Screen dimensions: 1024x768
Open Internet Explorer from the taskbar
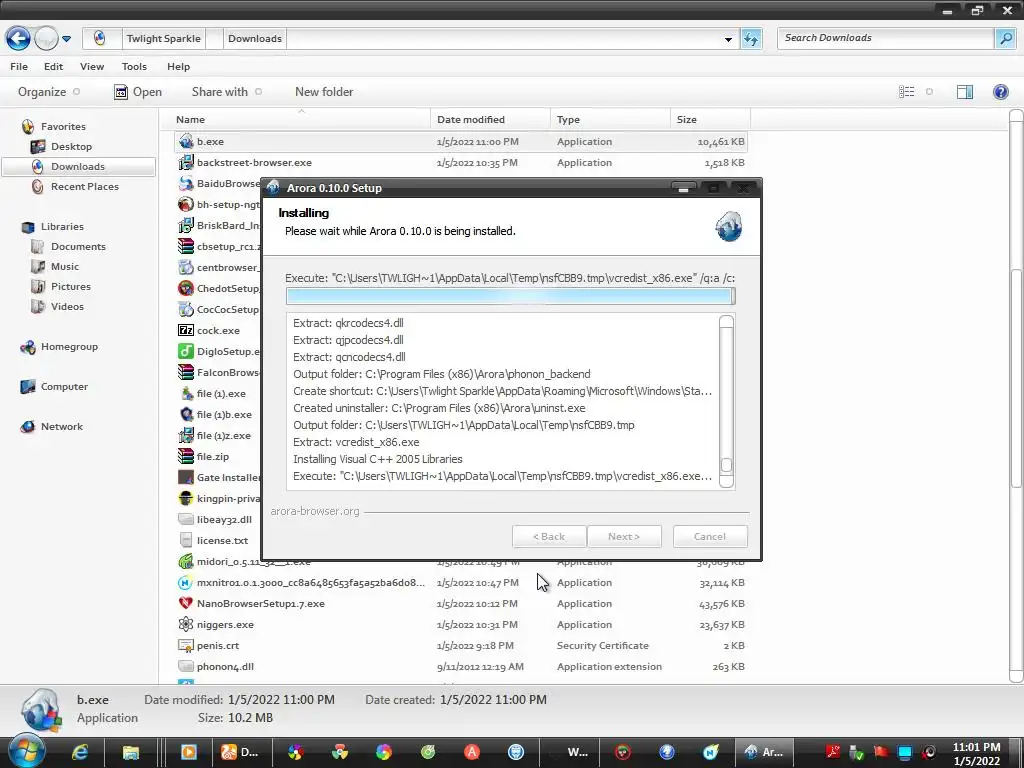(80, 752)
